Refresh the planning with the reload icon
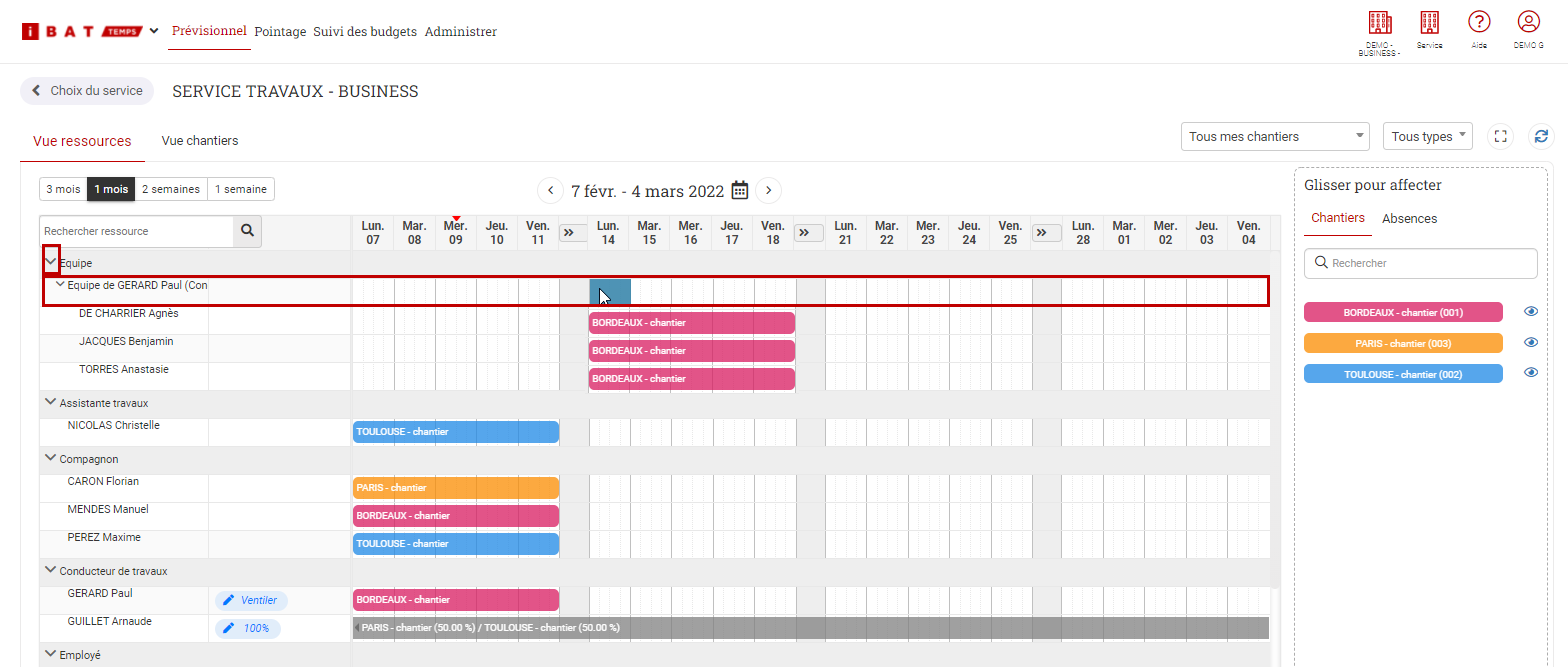1568x667 pixels. [x=1541, y=137]
